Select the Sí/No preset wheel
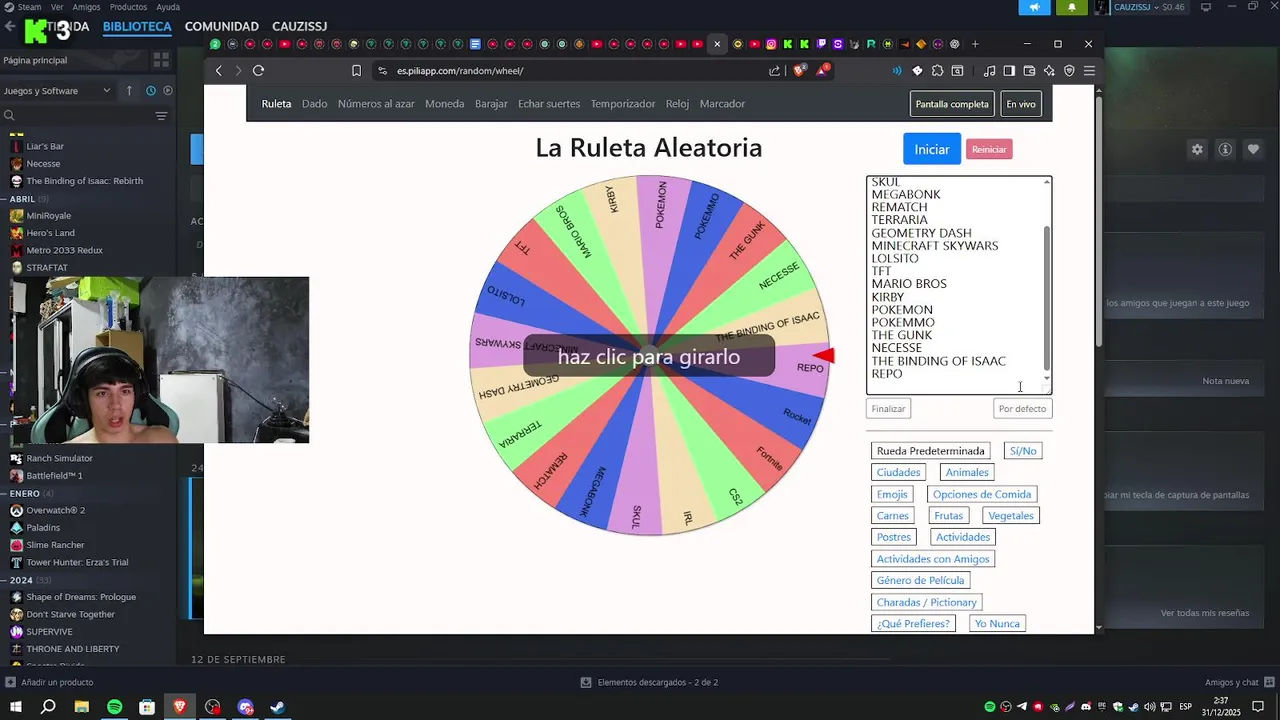1280x720 pixels. pyautogui.click(x=1023, y=451)
